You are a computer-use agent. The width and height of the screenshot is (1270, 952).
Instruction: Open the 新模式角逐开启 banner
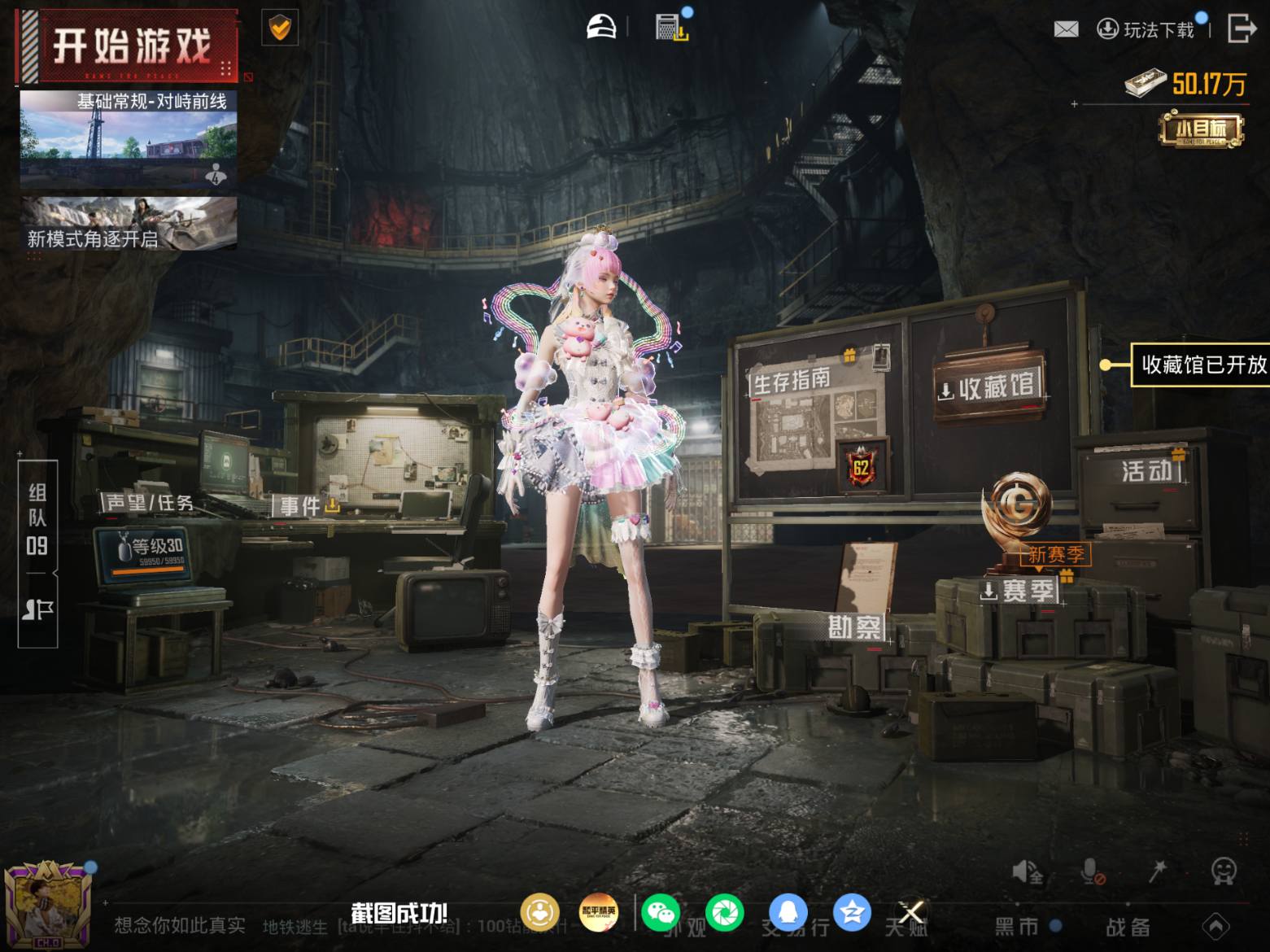129,222
